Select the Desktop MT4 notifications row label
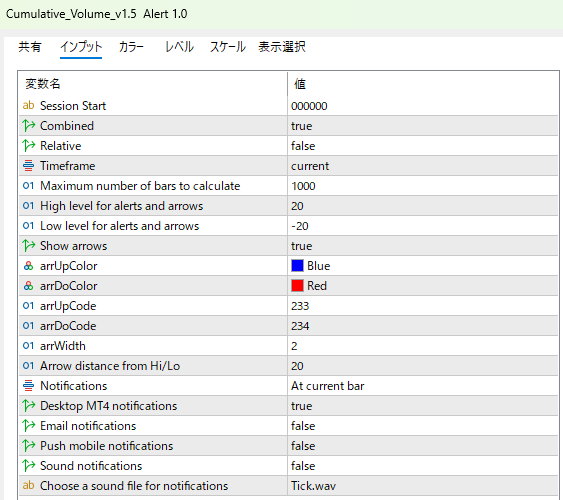Viewport: 563px width, 500px height. (108, 406)
